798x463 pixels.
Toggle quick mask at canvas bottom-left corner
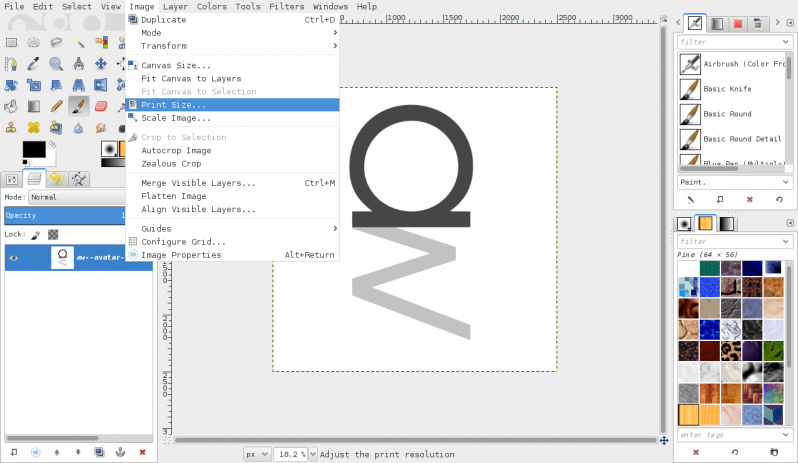coord(167,441)
